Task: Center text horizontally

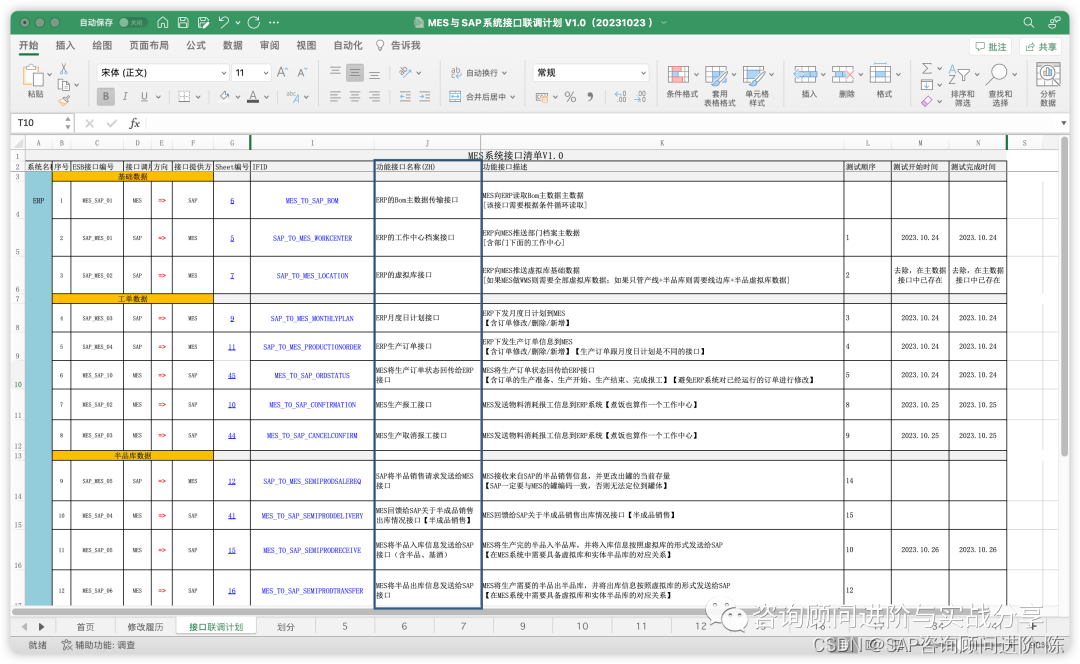Action: (x=355, y=96)
